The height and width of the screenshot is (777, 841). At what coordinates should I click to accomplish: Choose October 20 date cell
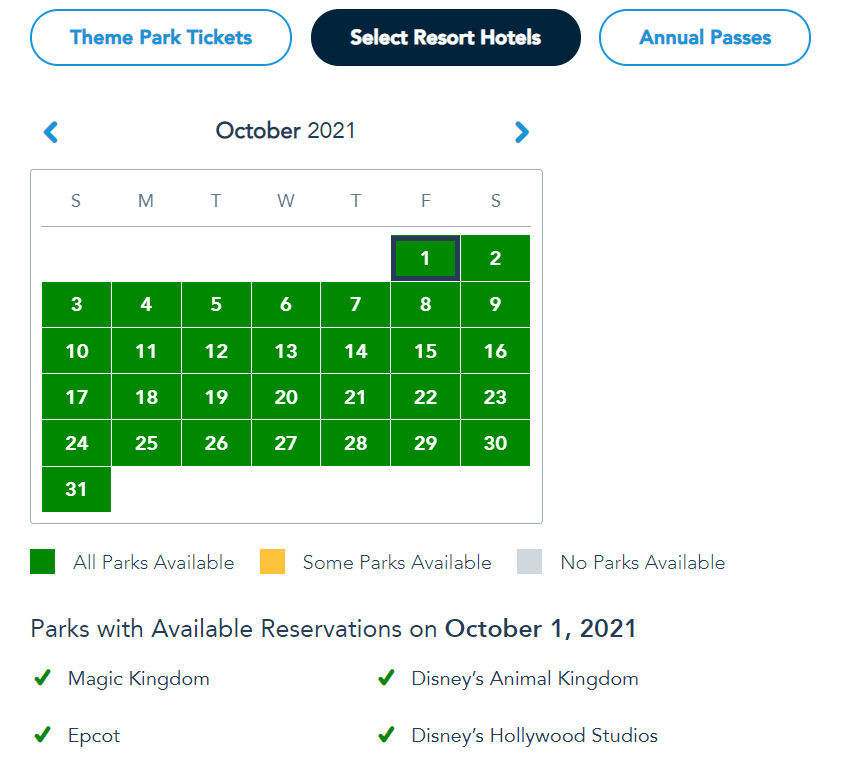point(286,397)
